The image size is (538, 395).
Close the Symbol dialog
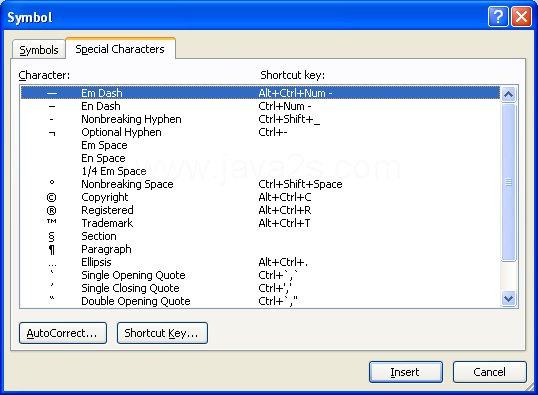click(522, 16)
